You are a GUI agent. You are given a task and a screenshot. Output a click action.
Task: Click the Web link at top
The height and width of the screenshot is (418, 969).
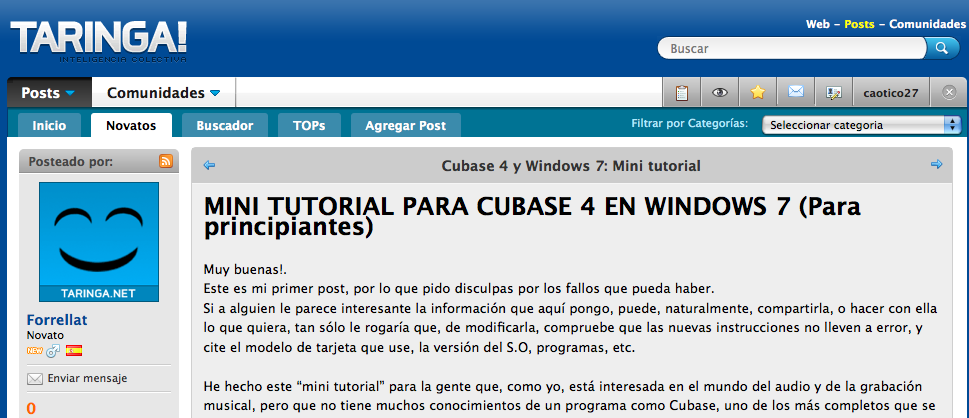pos(817,24)
